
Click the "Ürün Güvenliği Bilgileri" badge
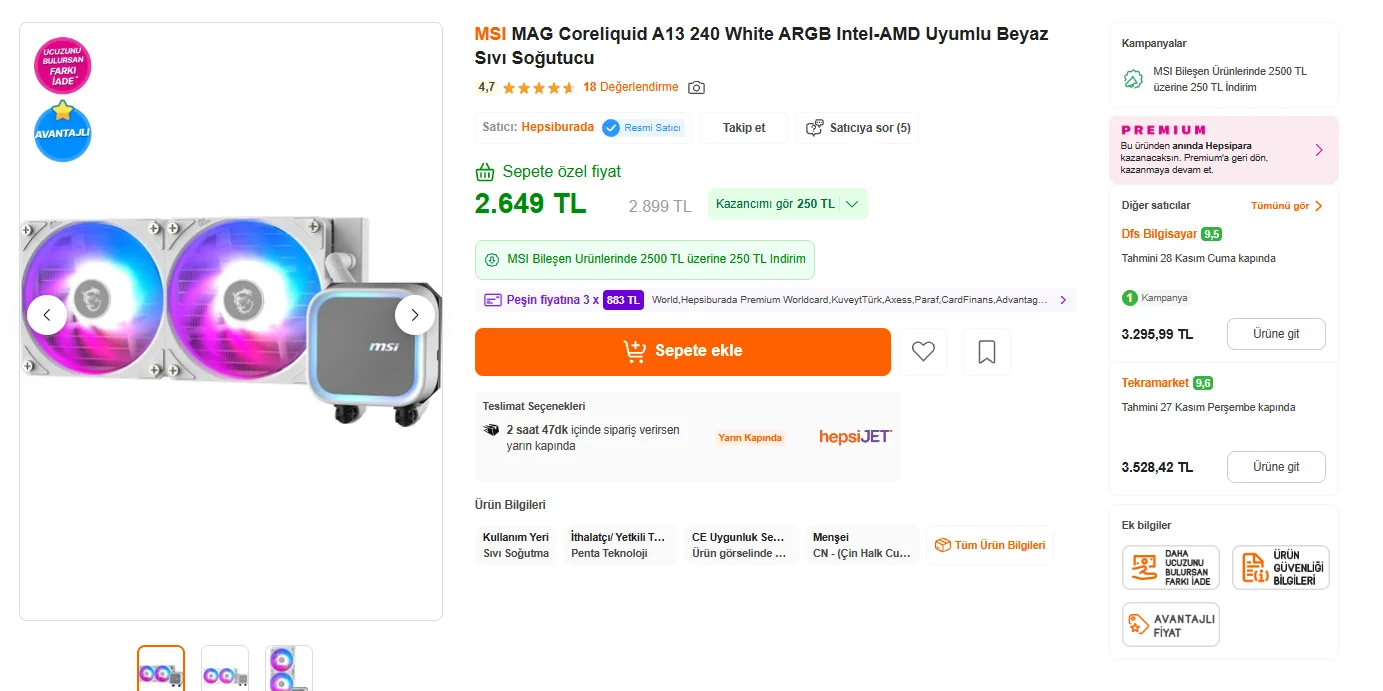(1280, 567)
